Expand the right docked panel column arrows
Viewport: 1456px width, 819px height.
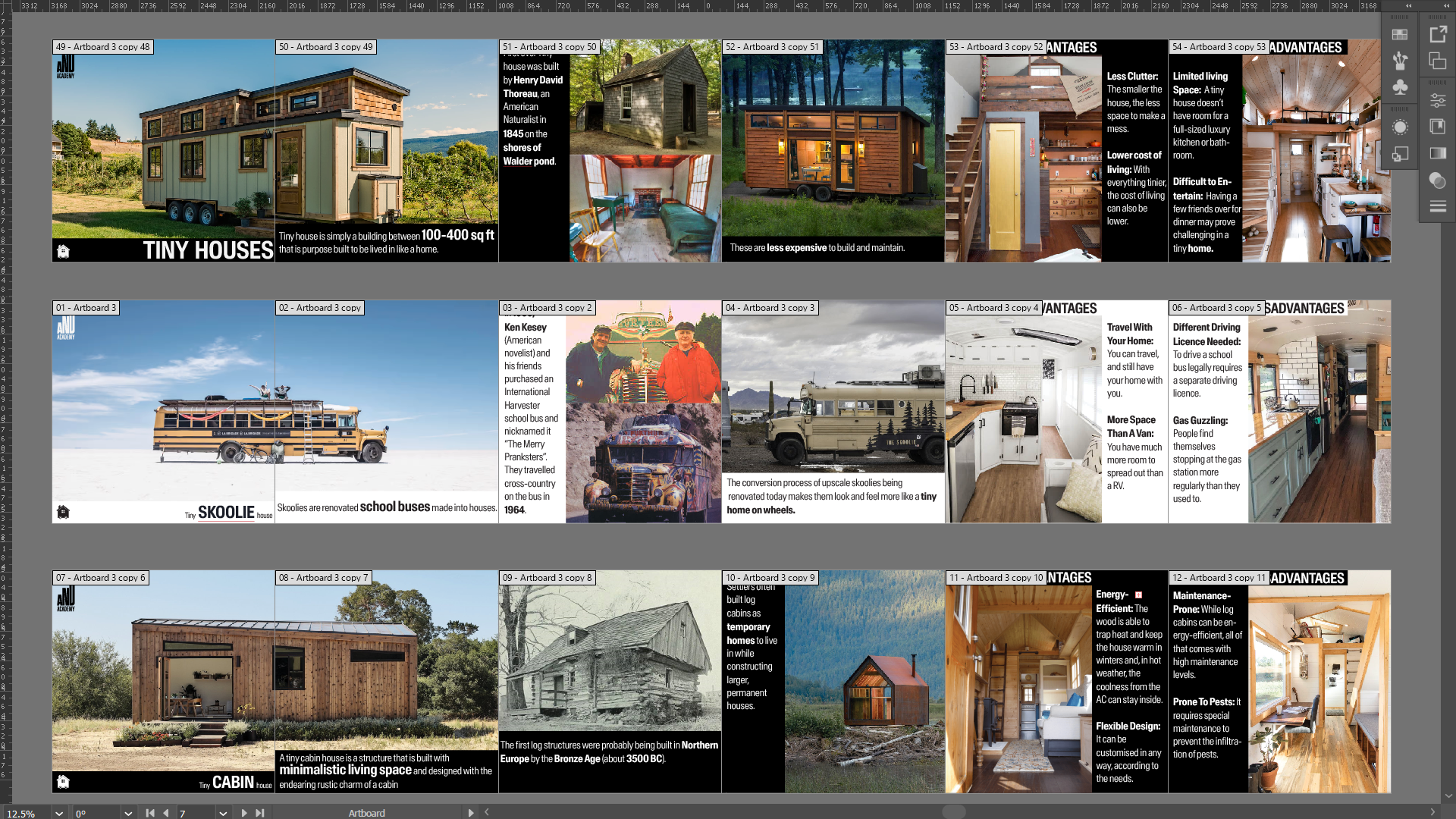pyautogui.click(x=1447, y=5)
